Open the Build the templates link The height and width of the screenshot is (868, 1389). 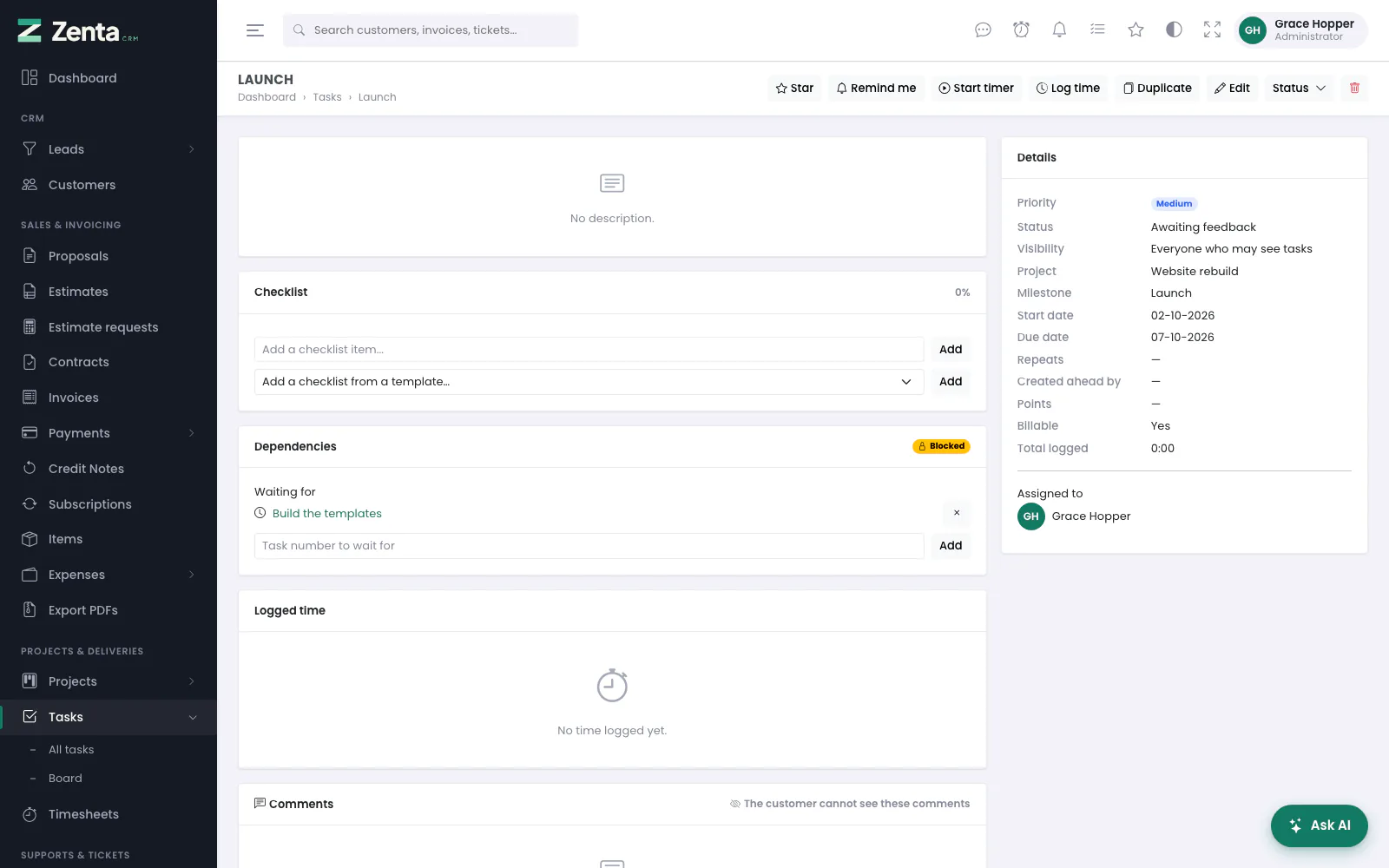click(x=327, y=514)
